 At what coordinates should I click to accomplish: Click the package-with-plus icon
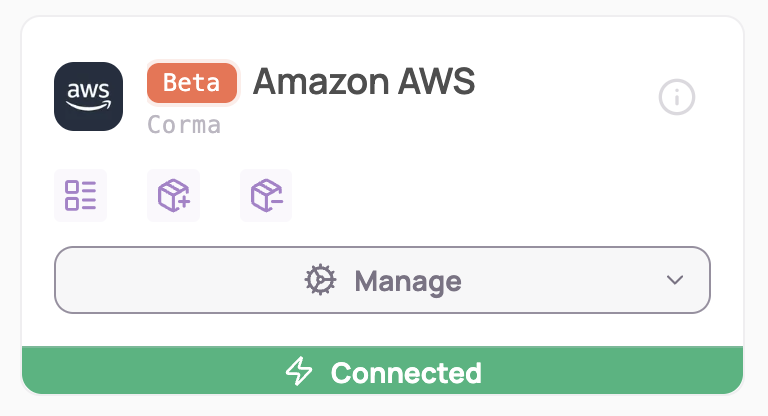pos(173,195)
